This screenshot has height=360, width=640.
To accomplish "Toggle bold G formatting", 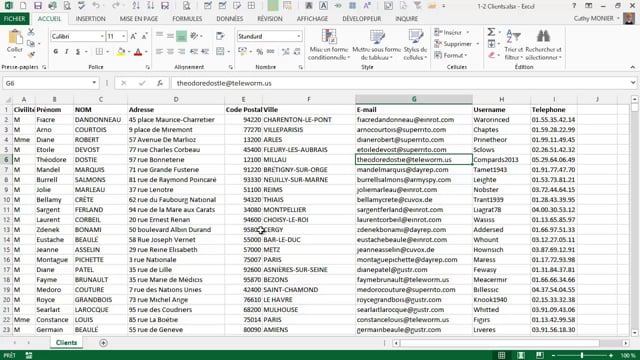I will [x=56, y=51].
